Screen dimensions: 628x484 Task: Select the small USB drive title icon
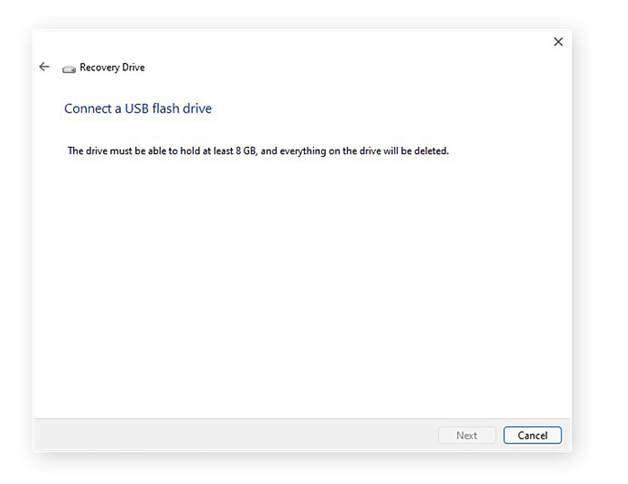tap(69, 68)
